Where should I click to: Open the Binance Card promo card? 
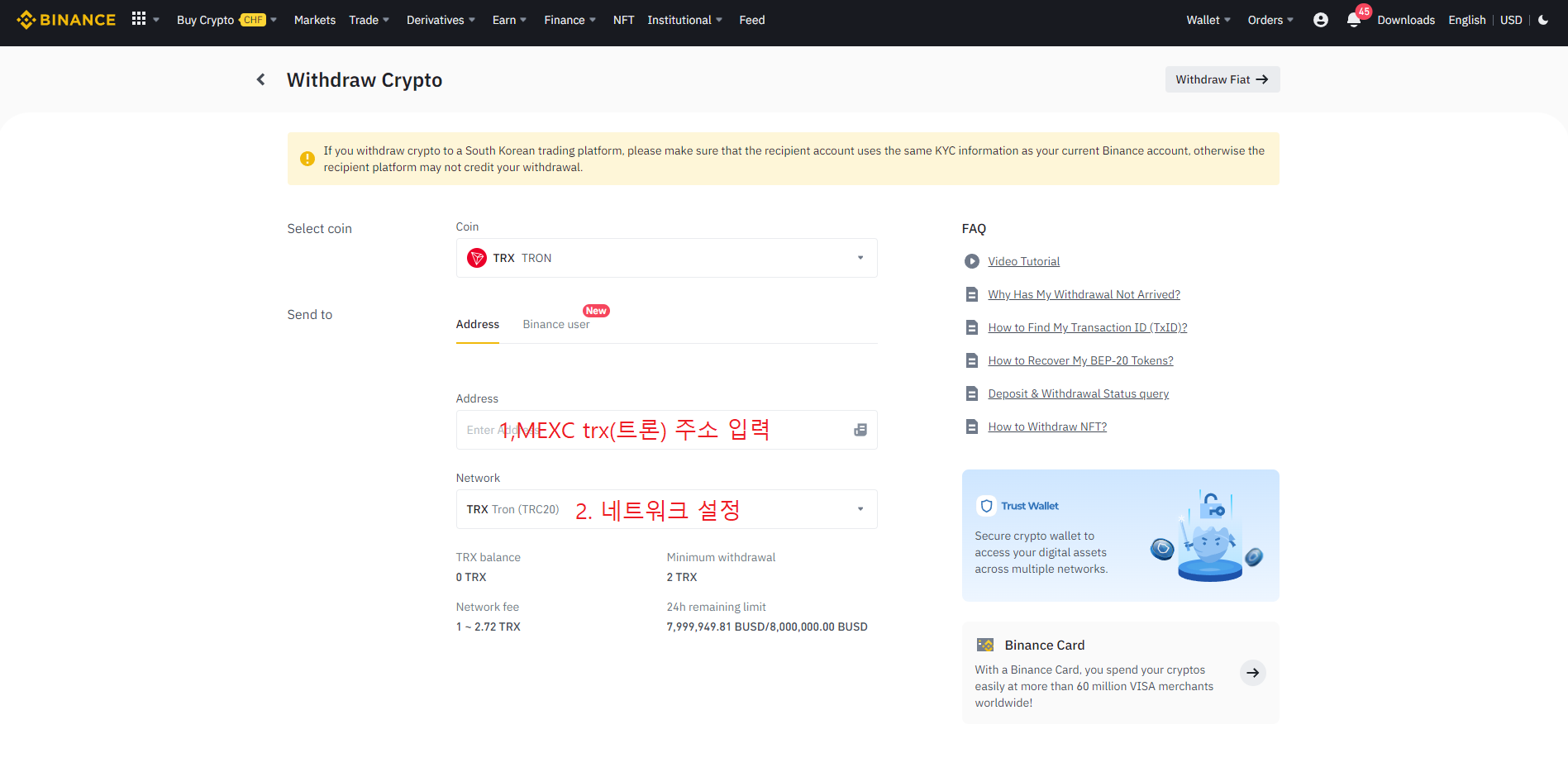click(x=1121, y=673)
